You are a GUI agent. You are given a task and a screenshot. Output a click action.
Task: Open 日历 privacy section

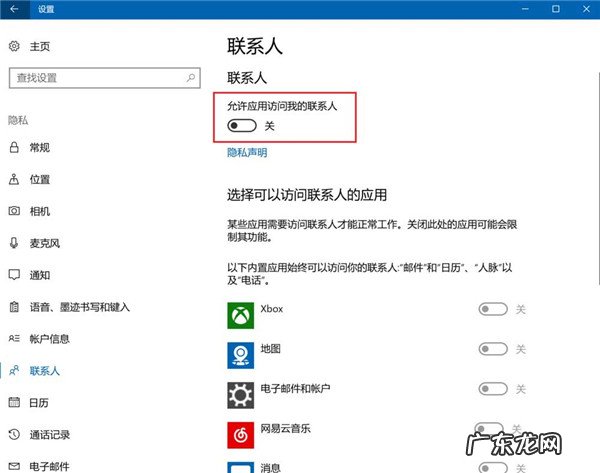(39, 403)
